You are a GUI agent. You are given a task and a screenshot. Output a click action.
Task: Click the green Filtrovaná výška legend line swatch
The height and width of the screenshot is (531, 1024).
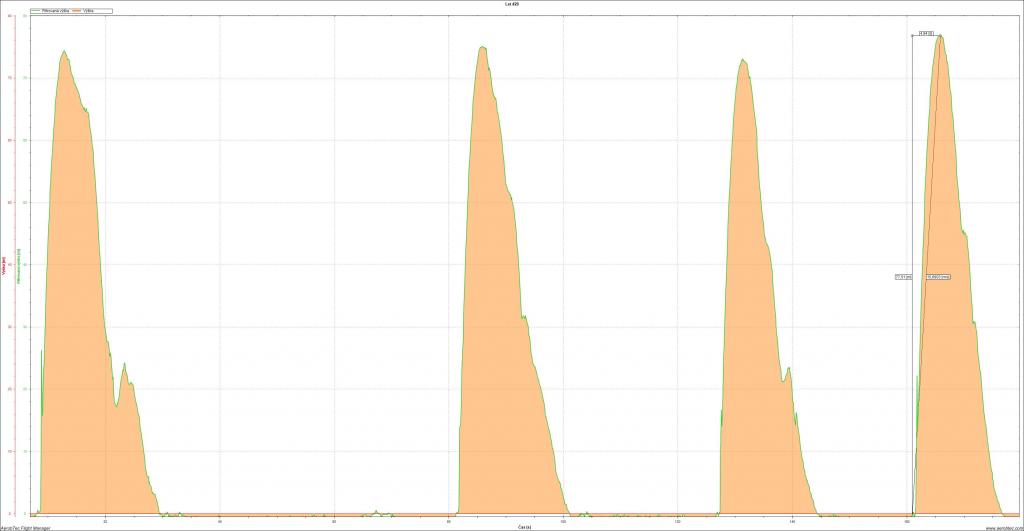click(x=35, y=10)
